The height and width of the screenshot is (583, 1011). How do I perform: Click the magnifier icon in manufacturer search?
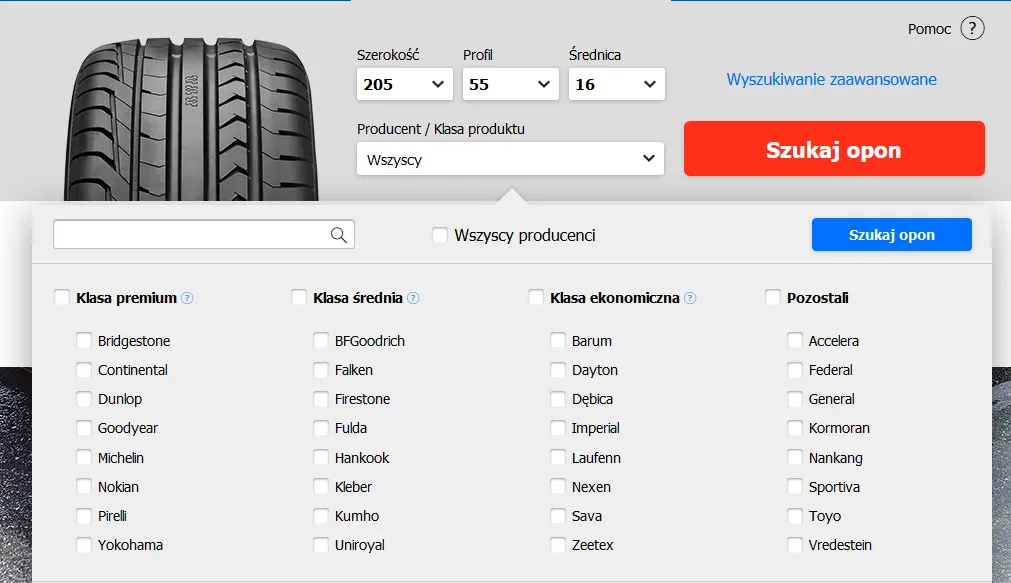pyautogui.click(x=339, y=235)
